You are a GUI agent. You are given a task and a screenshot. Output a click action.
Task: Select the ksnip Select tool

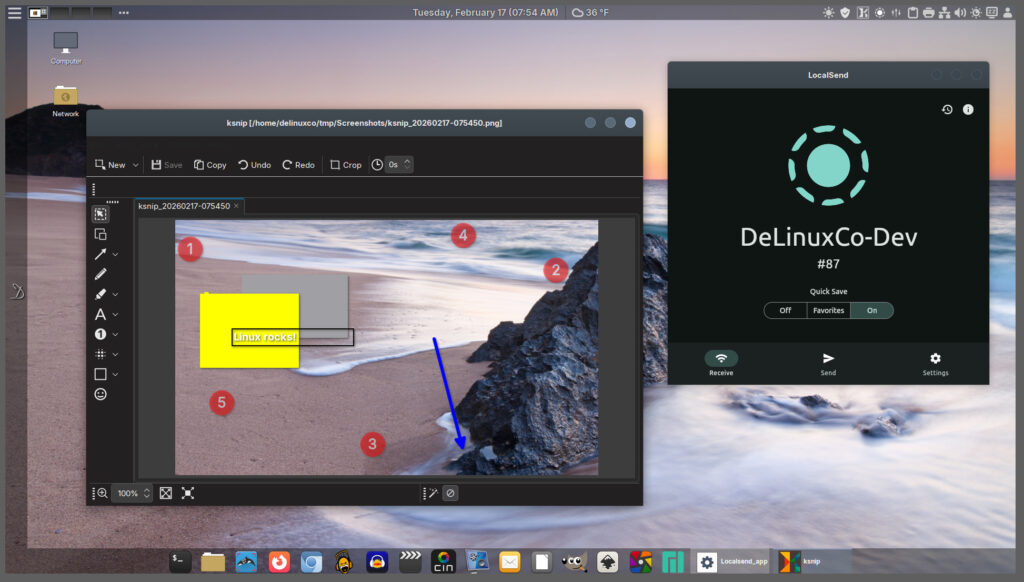tap(100, 214)
